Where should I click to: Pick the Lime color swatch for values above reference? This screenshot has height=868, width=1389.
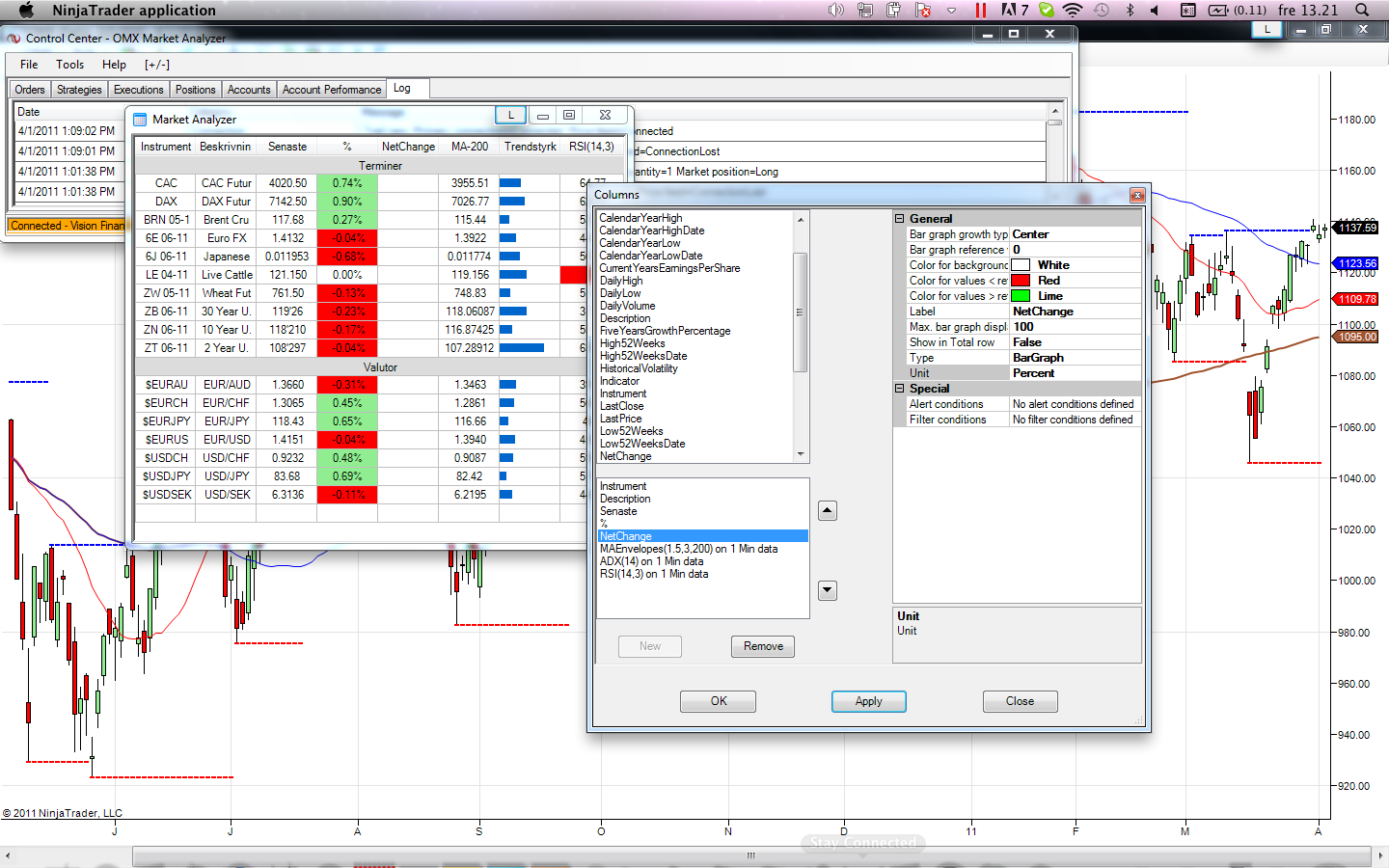(1021, 296)
